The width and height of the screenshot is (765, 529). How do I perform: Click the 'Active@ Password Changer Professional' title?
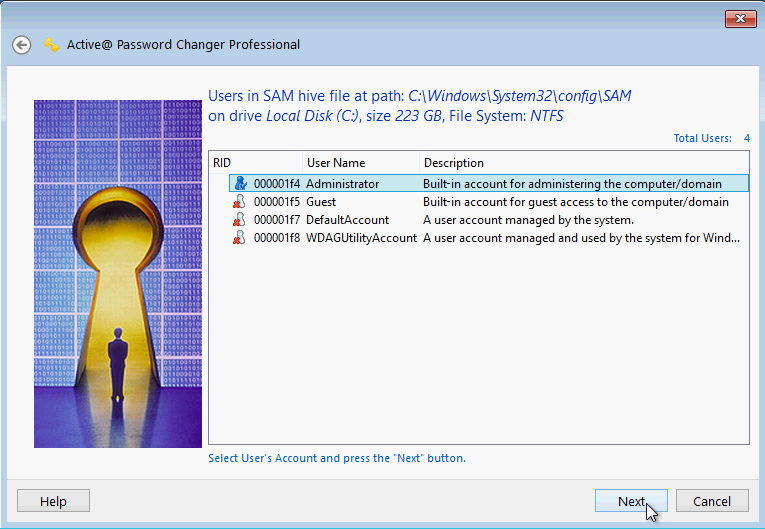click(x=183, y=45)
